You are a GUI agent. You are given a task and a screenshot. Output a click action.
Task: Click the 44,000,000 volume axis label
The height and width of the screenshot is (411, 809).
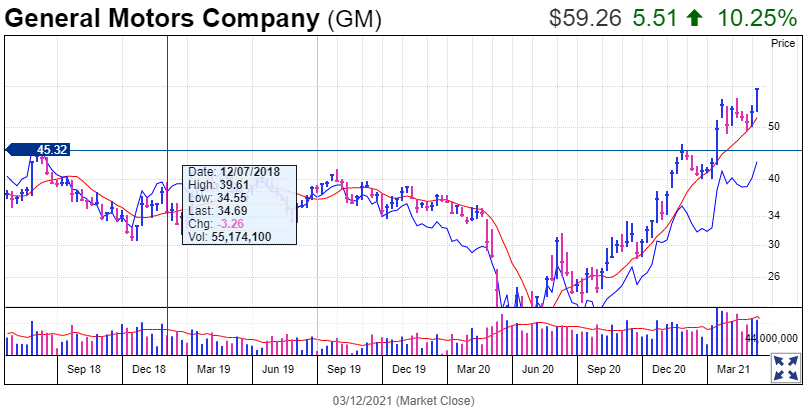(x=772, y=338)
